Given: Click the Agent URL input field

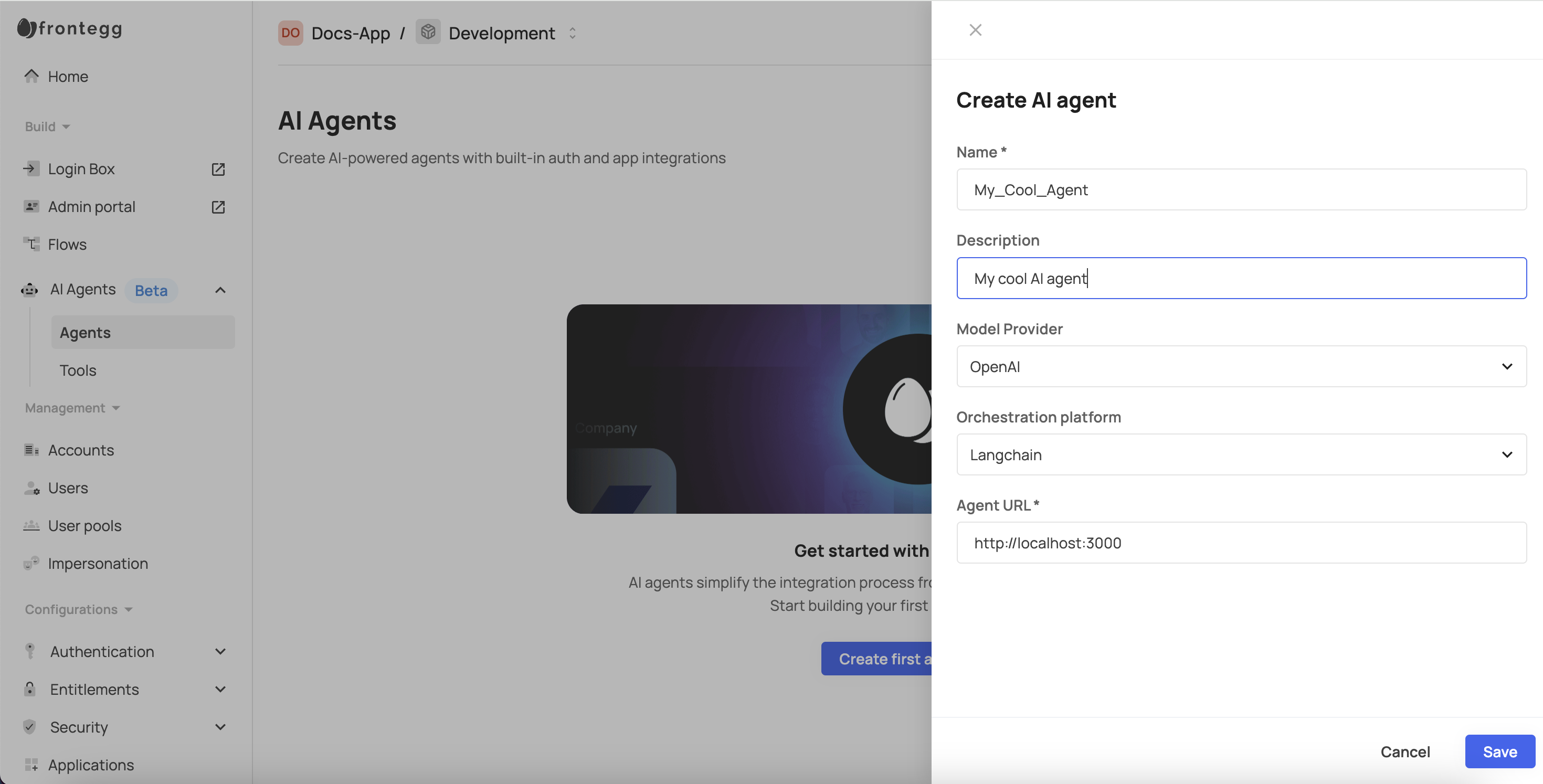Looking at the screenshot, I should pos(1241,543).
